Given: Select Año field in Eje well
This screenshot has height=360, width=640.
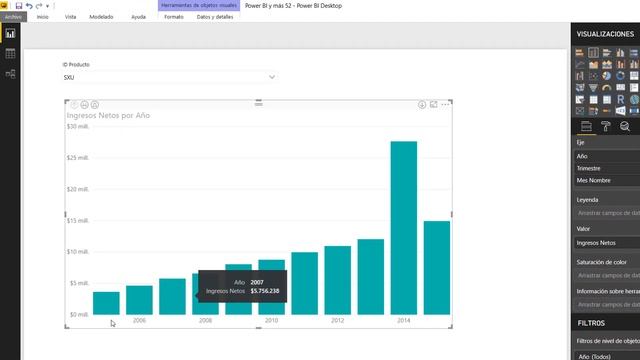Looking at the screenshot, I should click(x=607, y=156).
